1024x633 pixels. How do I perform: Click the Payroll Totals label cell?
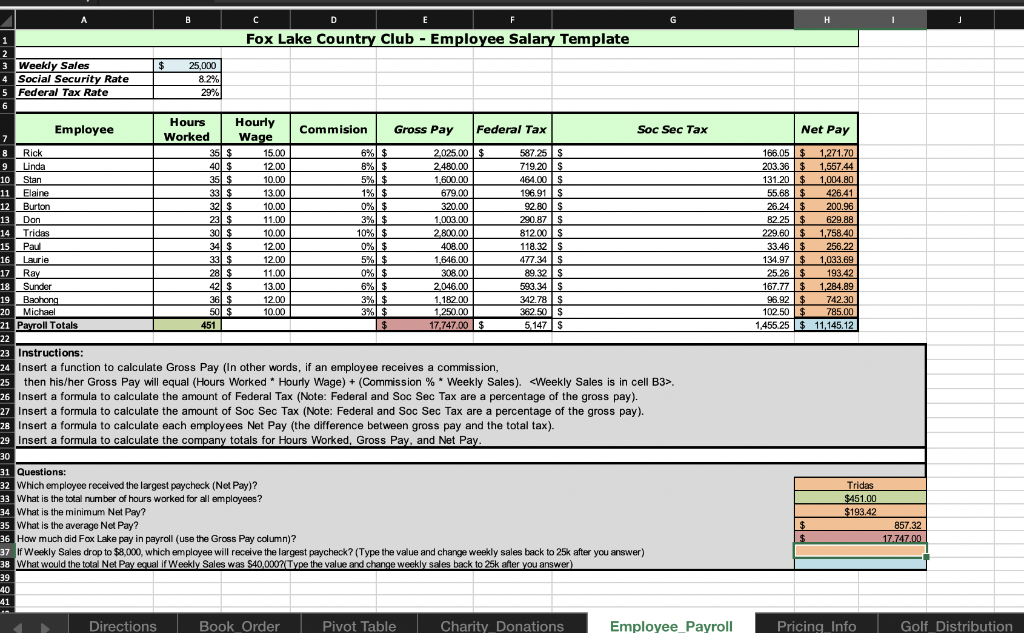point(84,325)
